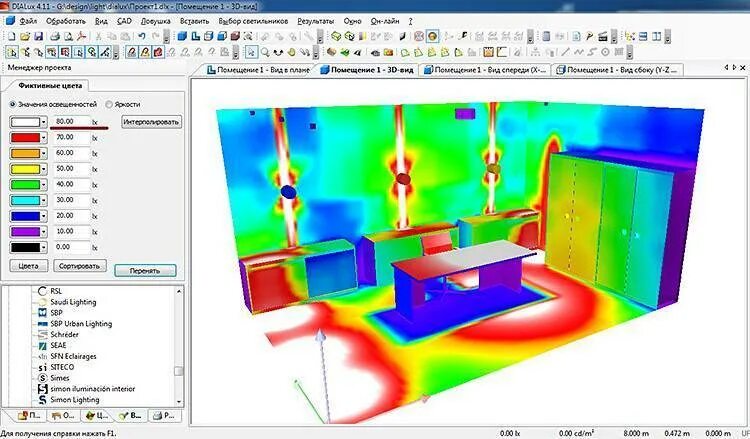
Task: Click the SBP manufacturer logo icon
Action: pyautogui.click(x=43, y=313)
